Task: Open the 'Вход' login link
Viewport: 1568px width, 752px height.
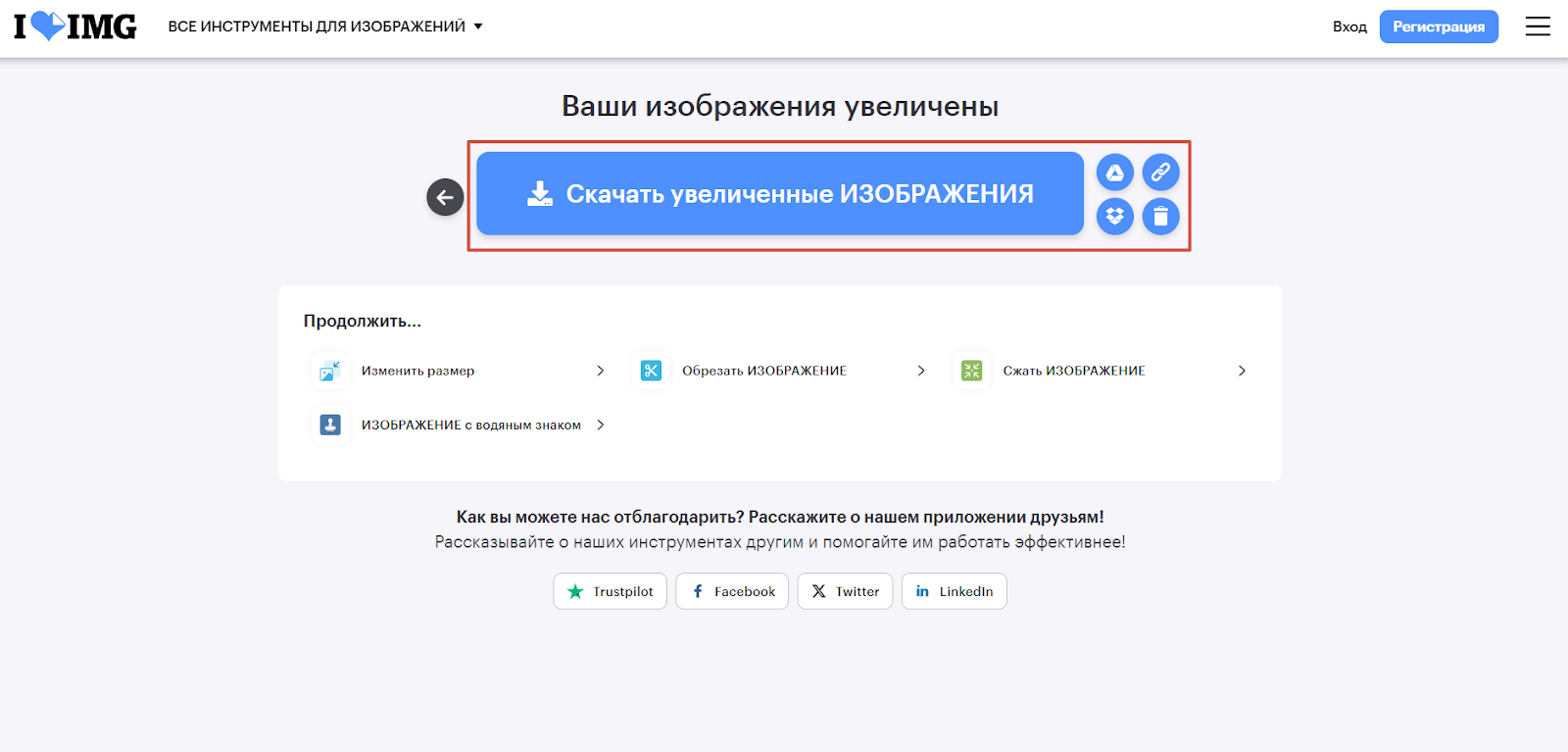Action: point(1349,26)
